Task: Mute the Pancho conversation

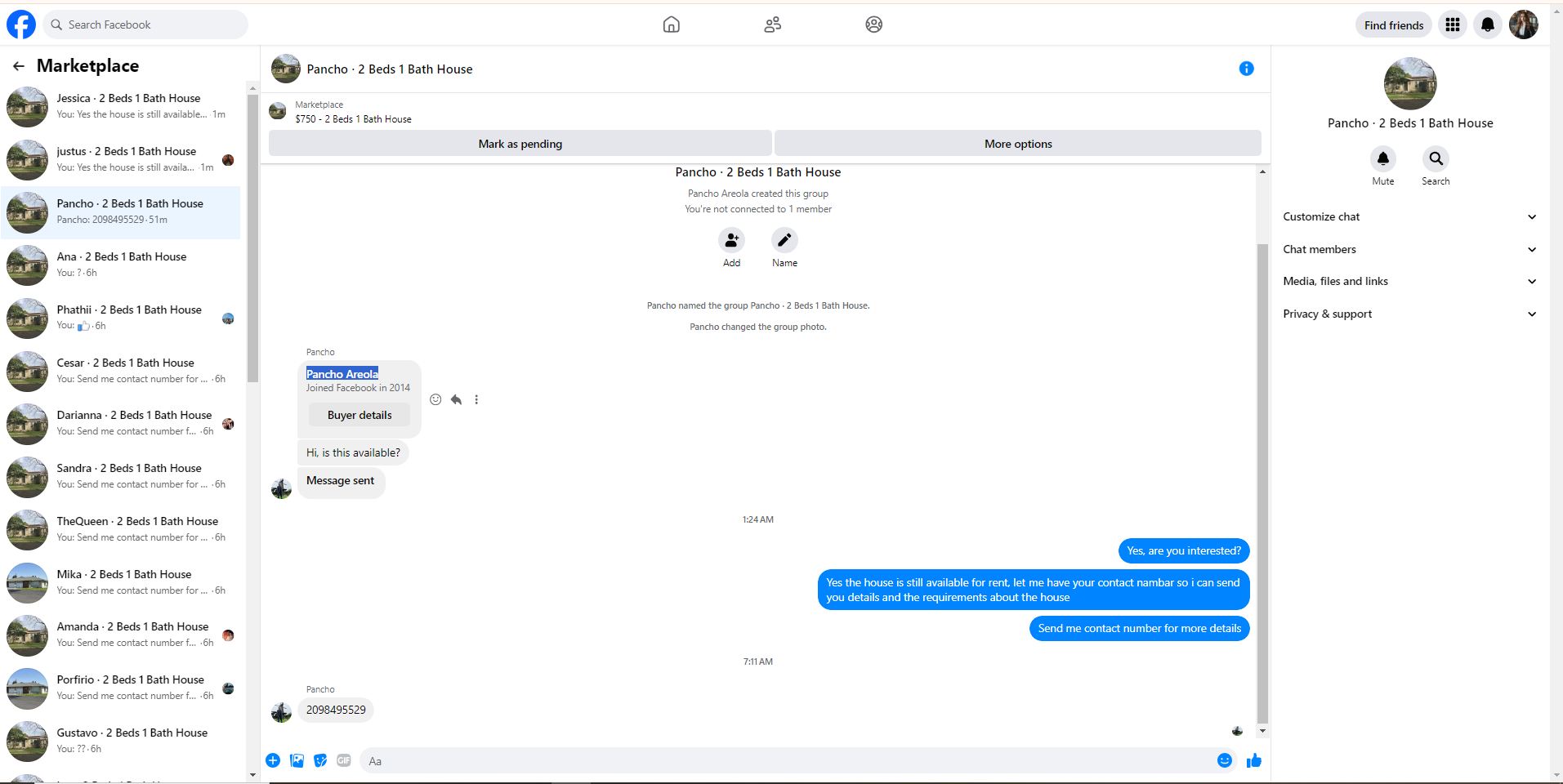Action: [1383, 158]
